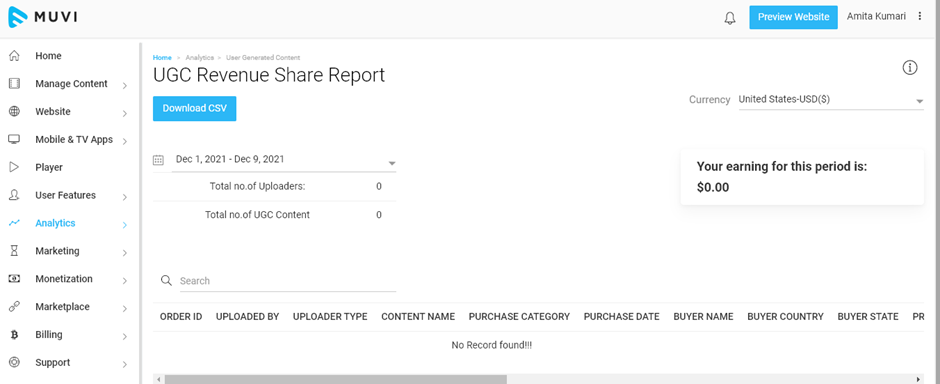Click the Amita Kumari user name
The width and height of the screenshot is (940, 384).
tap(876, 17)
